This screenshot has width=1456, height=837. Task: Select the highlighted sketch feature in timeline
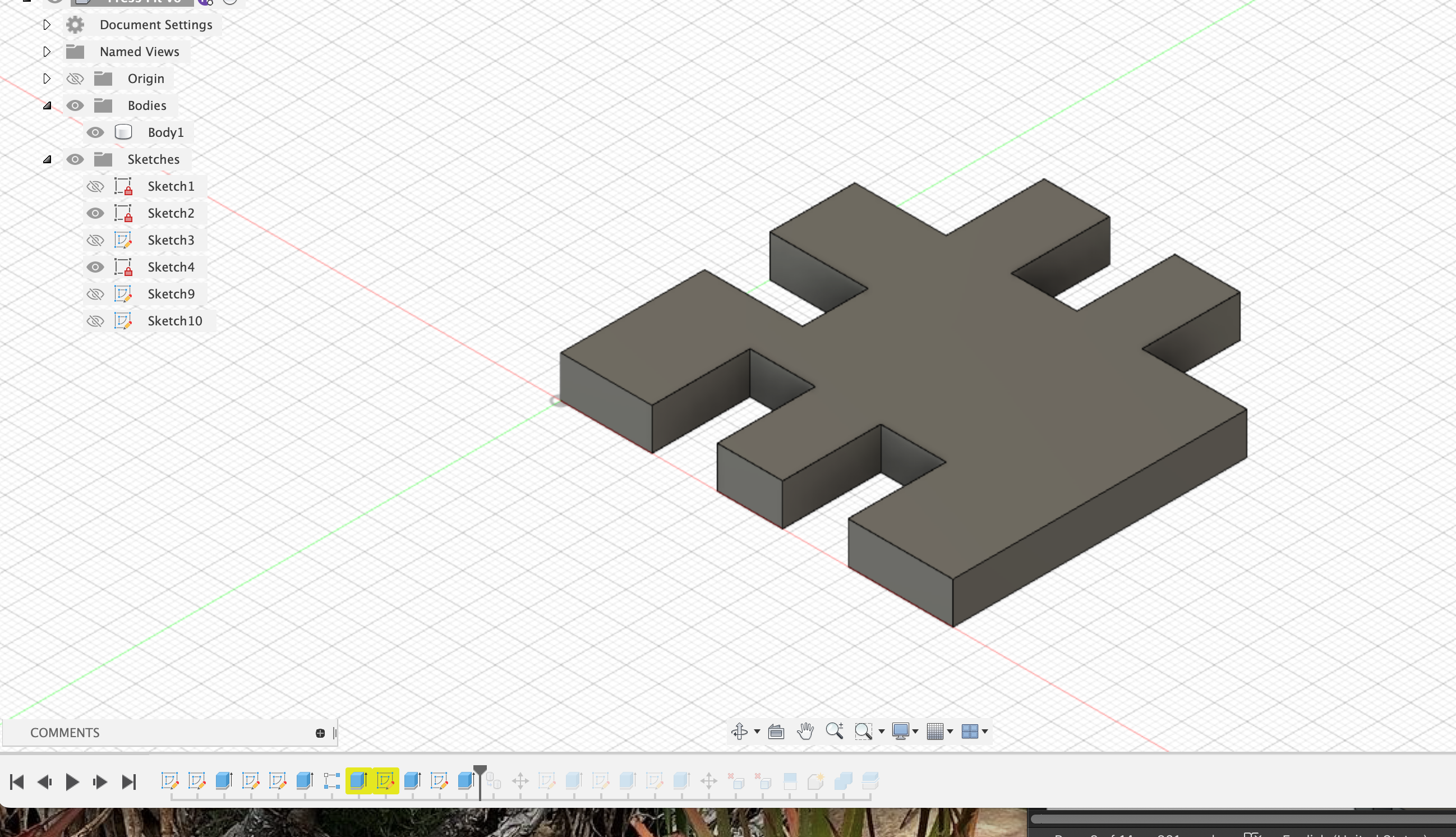pos(385,781)
